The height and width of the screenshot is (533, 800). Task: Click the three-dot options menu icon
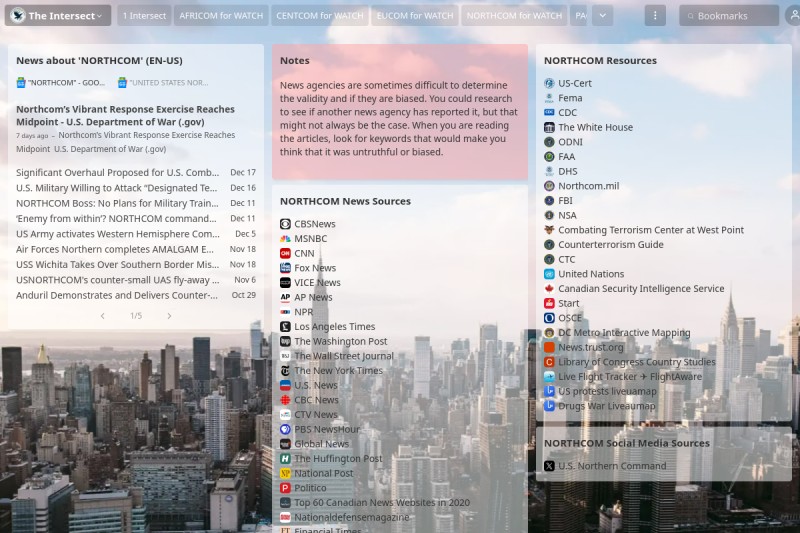click(x=655, y=16)
